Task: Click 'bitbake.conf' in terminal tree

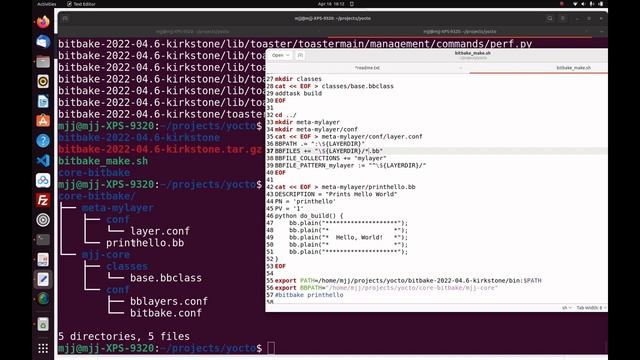Action: point(166,313)
